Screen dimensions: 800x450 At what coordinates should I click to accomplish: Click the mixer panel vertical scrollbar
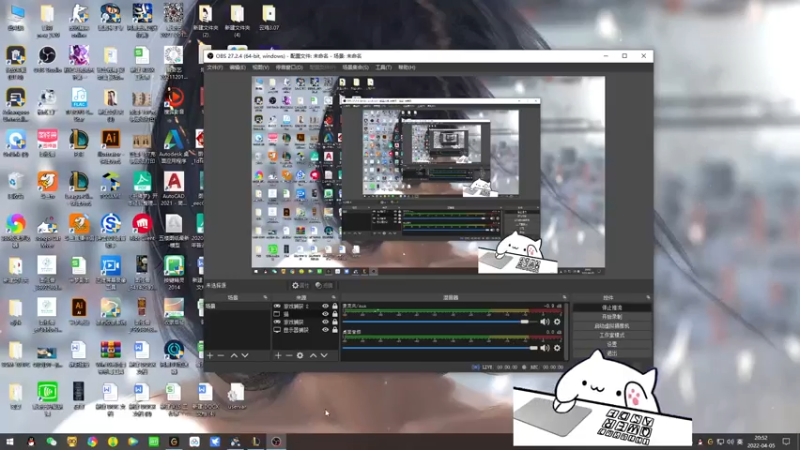[566, 331]
